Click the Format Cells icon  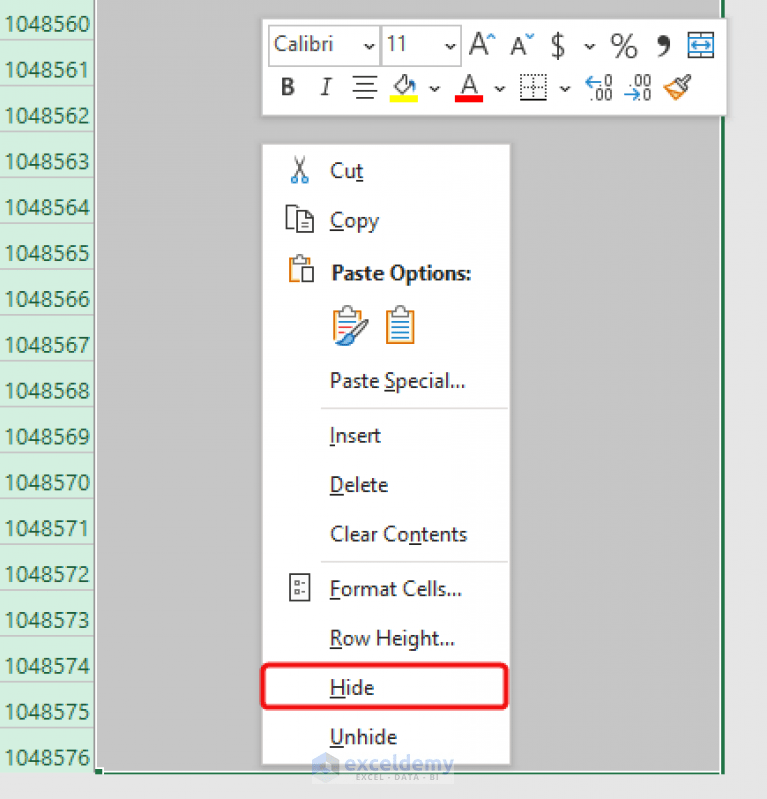click(300, 588)
